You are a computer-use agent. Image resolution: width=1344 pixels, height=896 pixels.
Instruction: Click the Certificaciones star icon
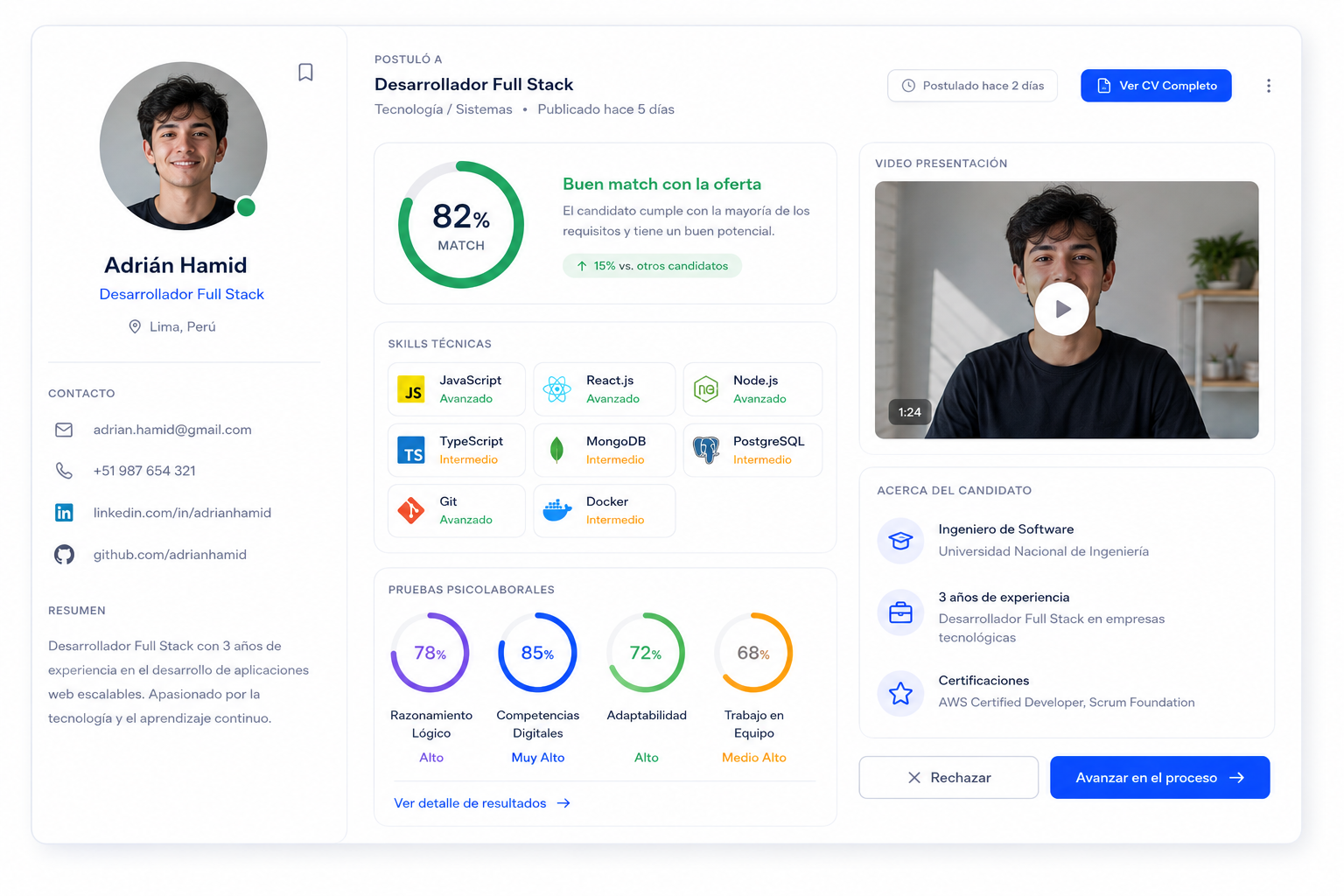[x=900, y=693]
